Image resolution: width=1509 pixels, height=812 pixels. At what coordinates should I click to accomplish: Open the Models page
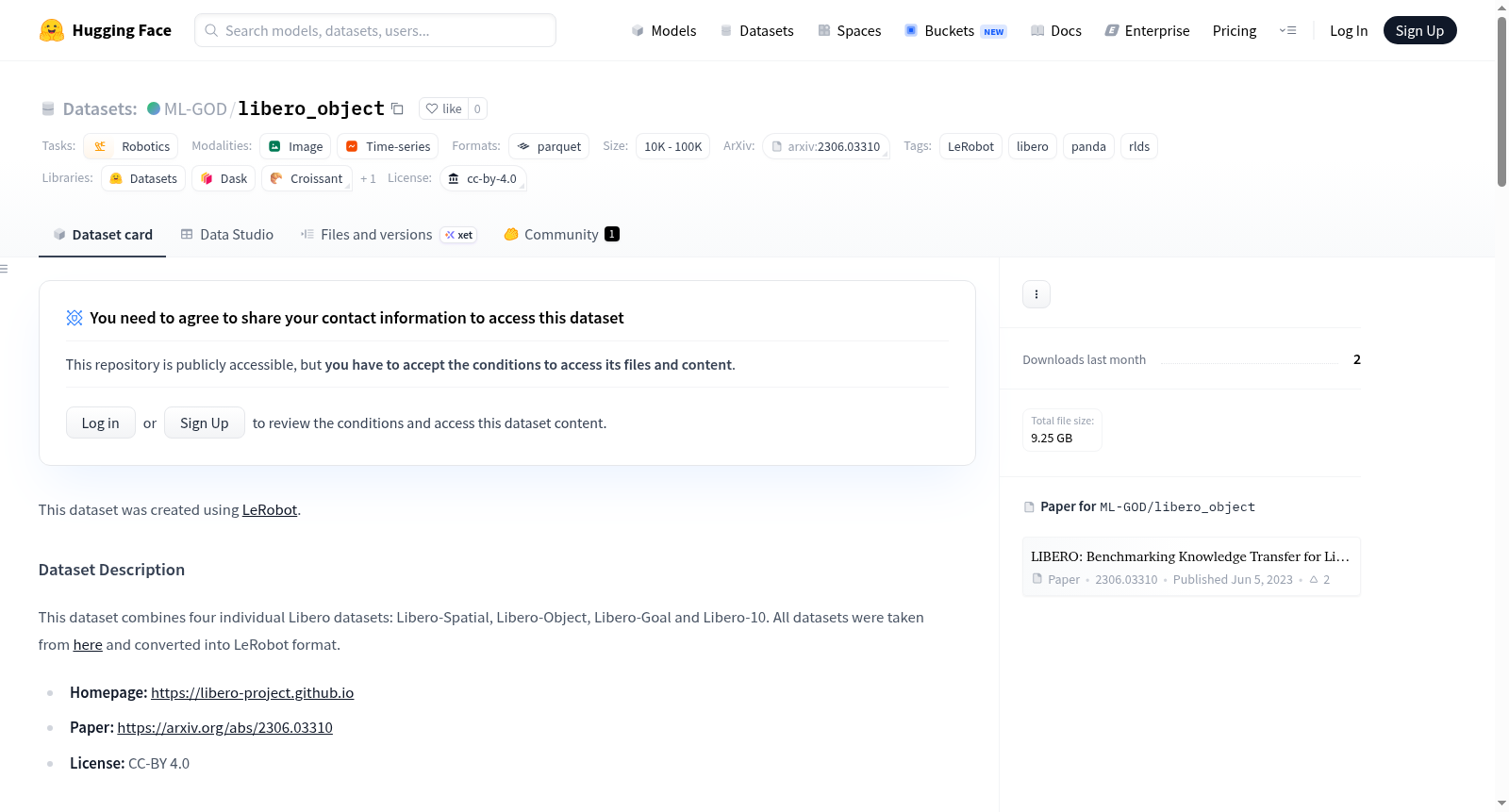coord(664,30)
